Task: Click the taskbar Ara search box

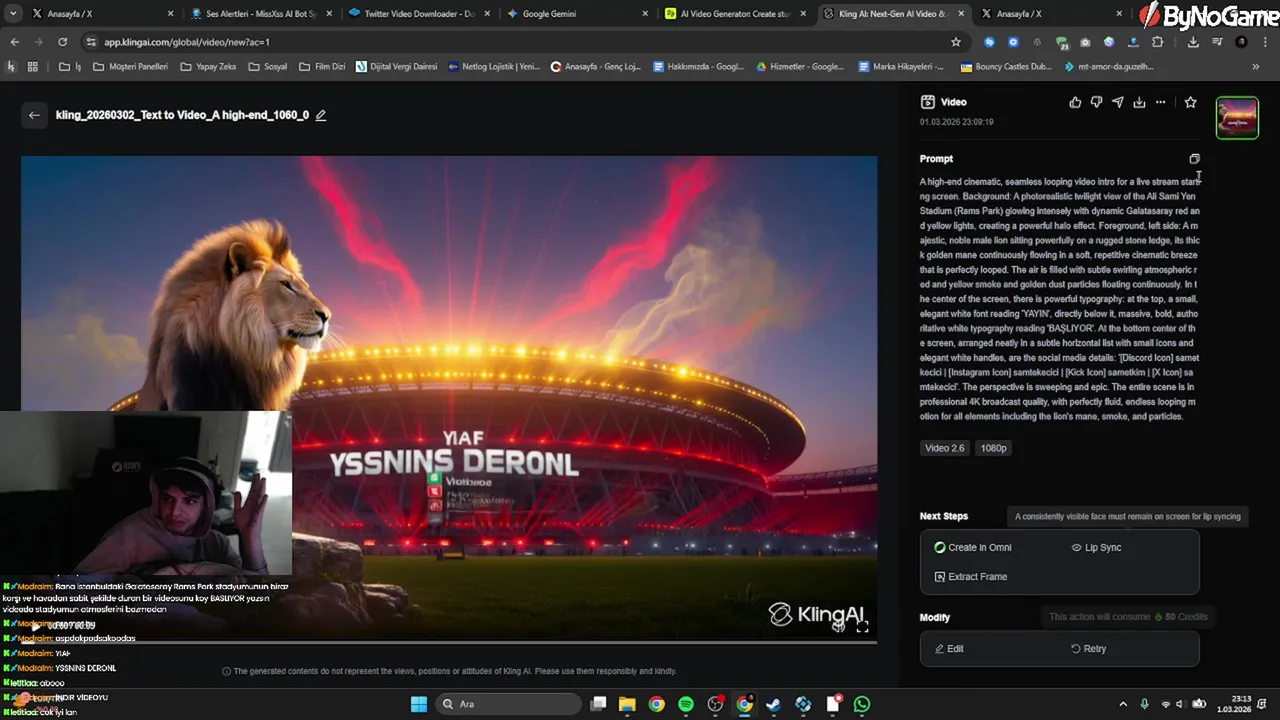Action: coord(509,704)
